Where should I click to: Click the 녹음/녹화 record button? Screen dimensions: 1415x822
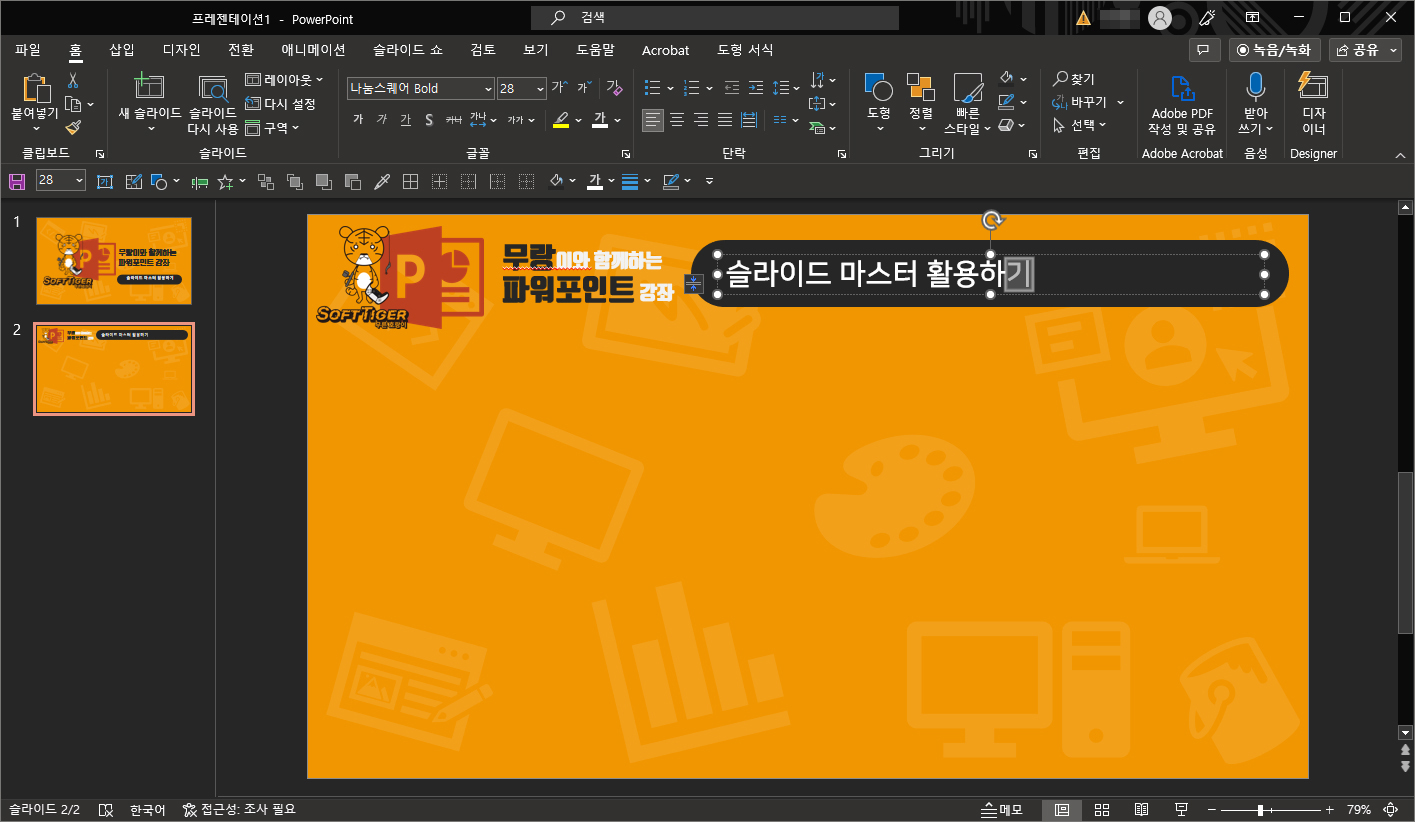(1274, 49)
